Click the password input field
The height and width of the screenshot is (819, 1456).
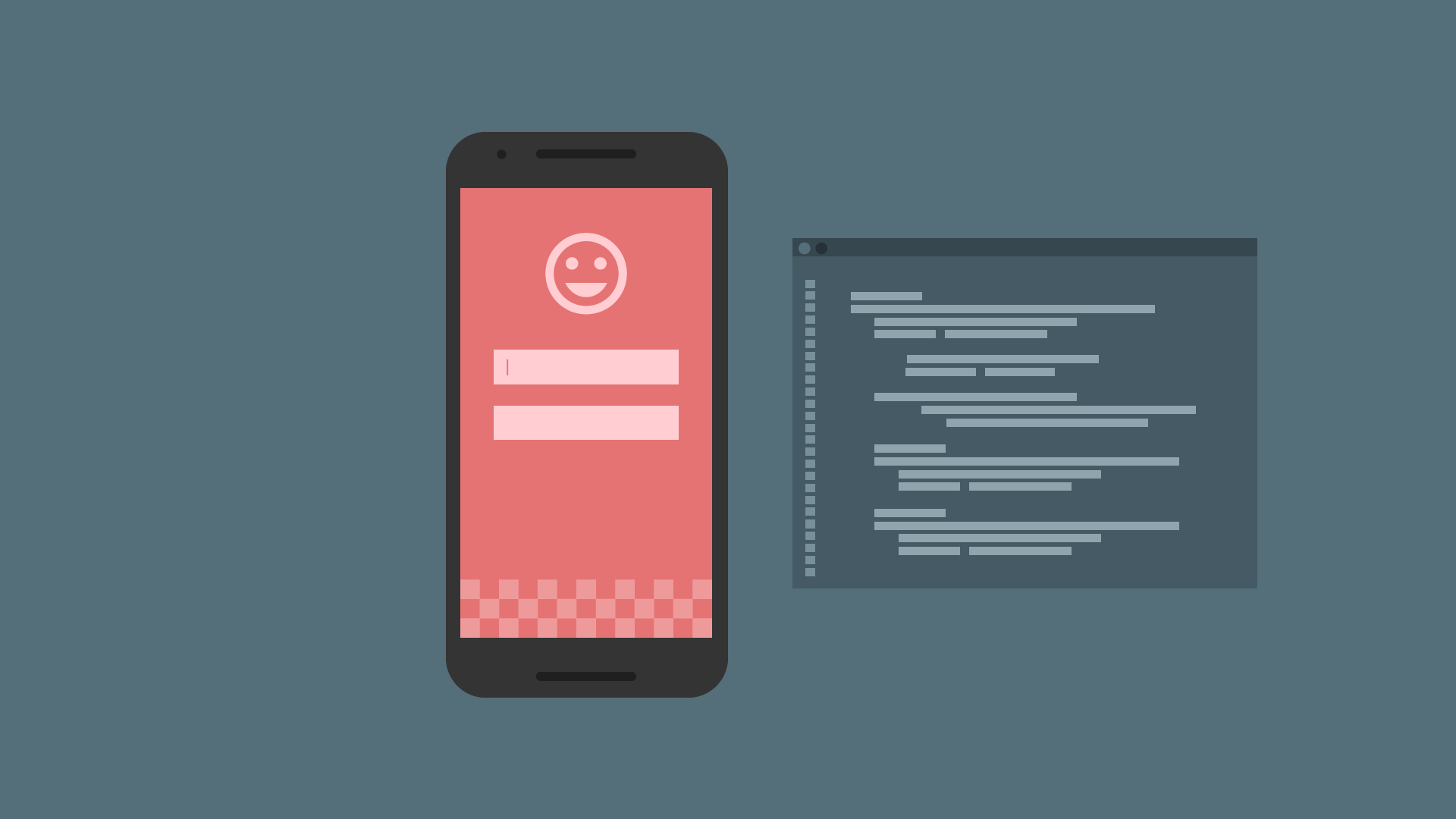tap(585, 420)
